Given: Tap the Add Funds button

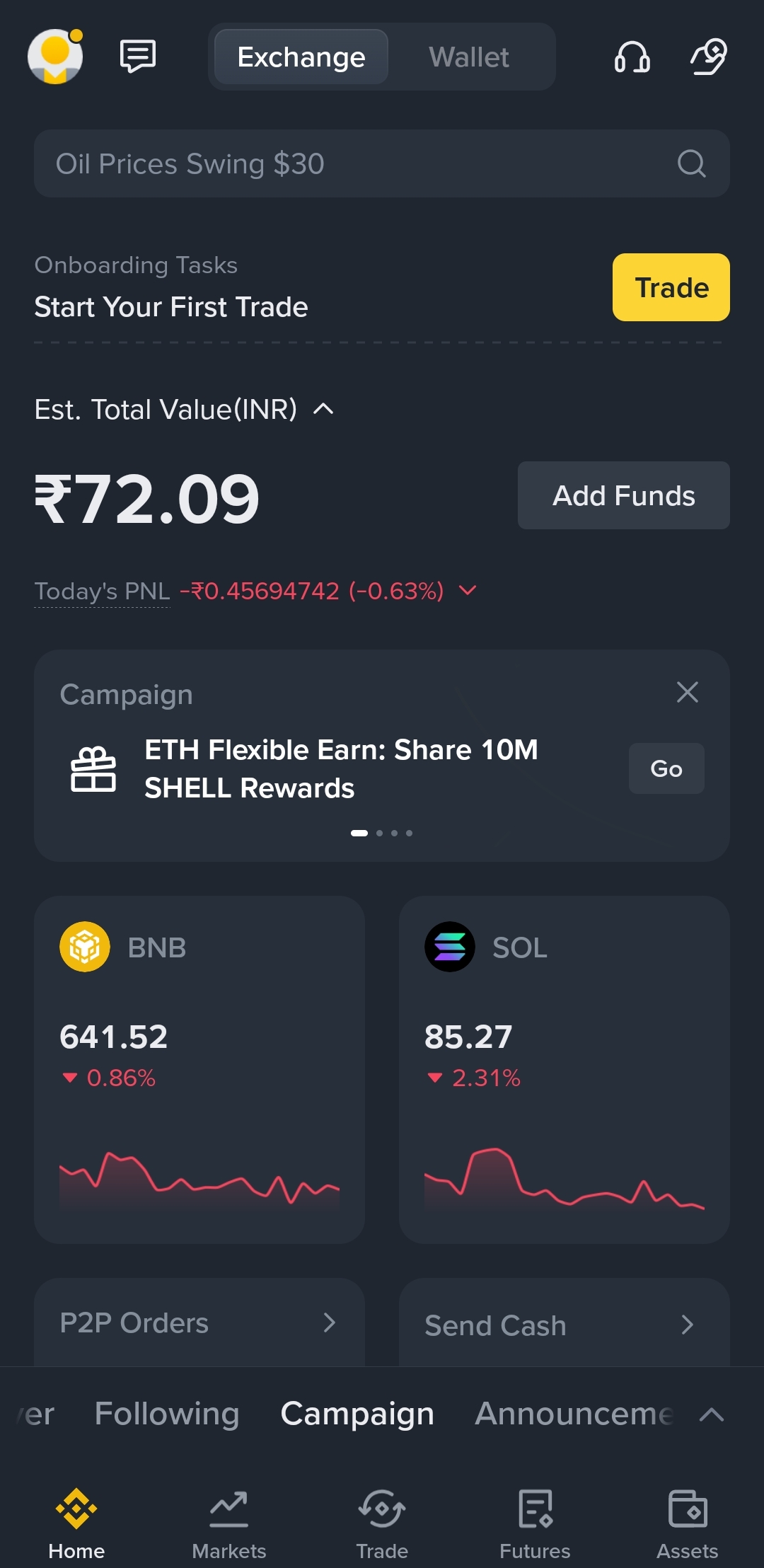Looking at the screenshot, I should [623, 495].
